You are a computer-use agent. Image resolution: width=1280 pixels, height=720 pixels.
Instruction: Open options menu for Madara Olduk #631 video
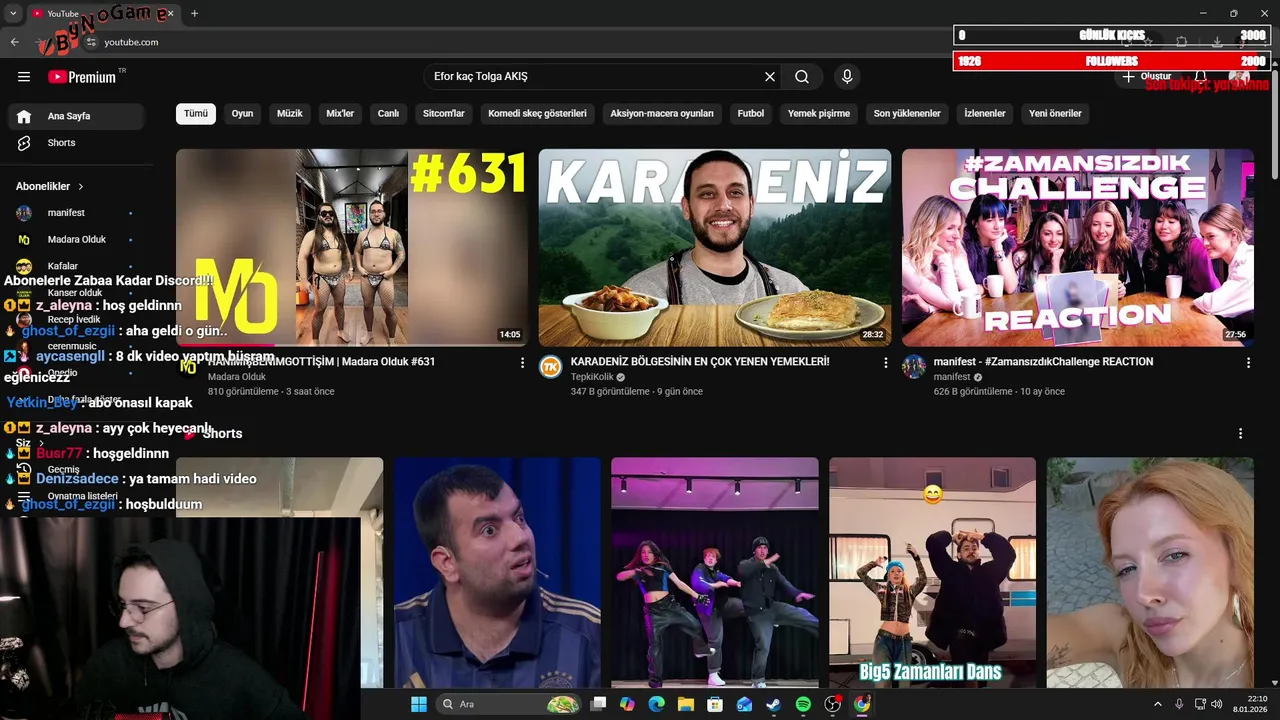(x=522, y=363)
